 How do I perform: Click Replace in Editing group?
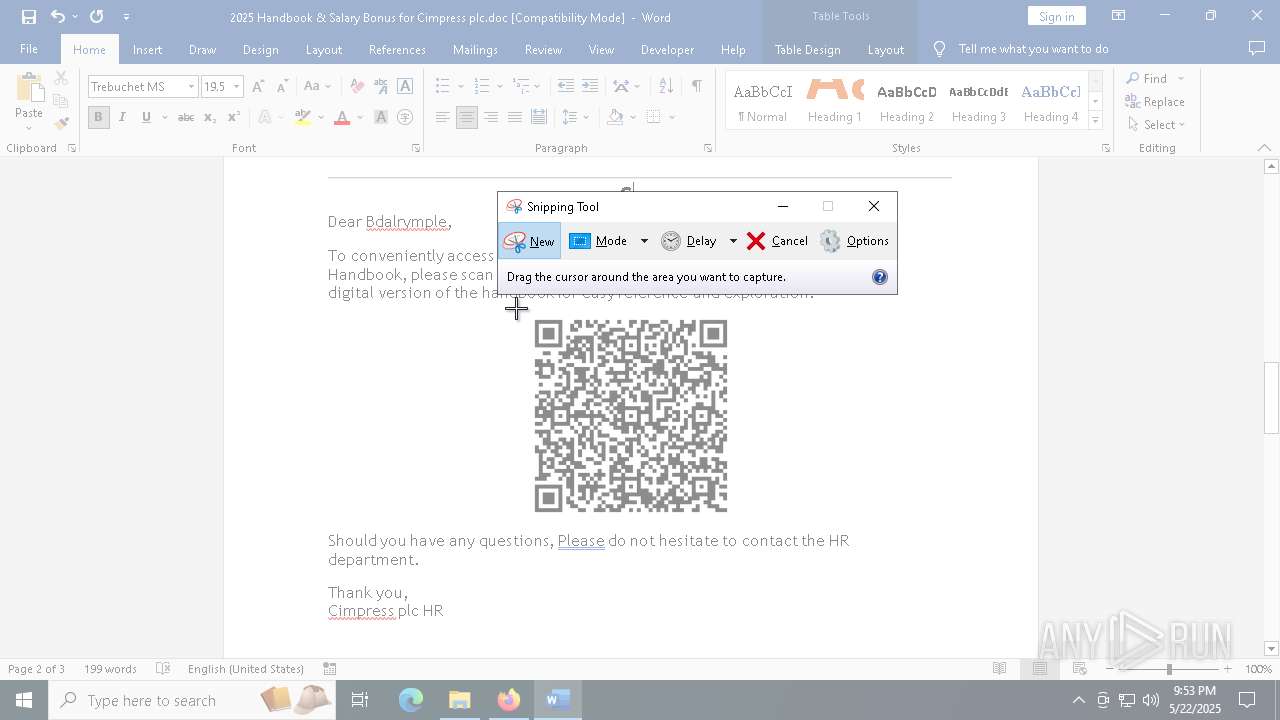tap(1155, 102)
